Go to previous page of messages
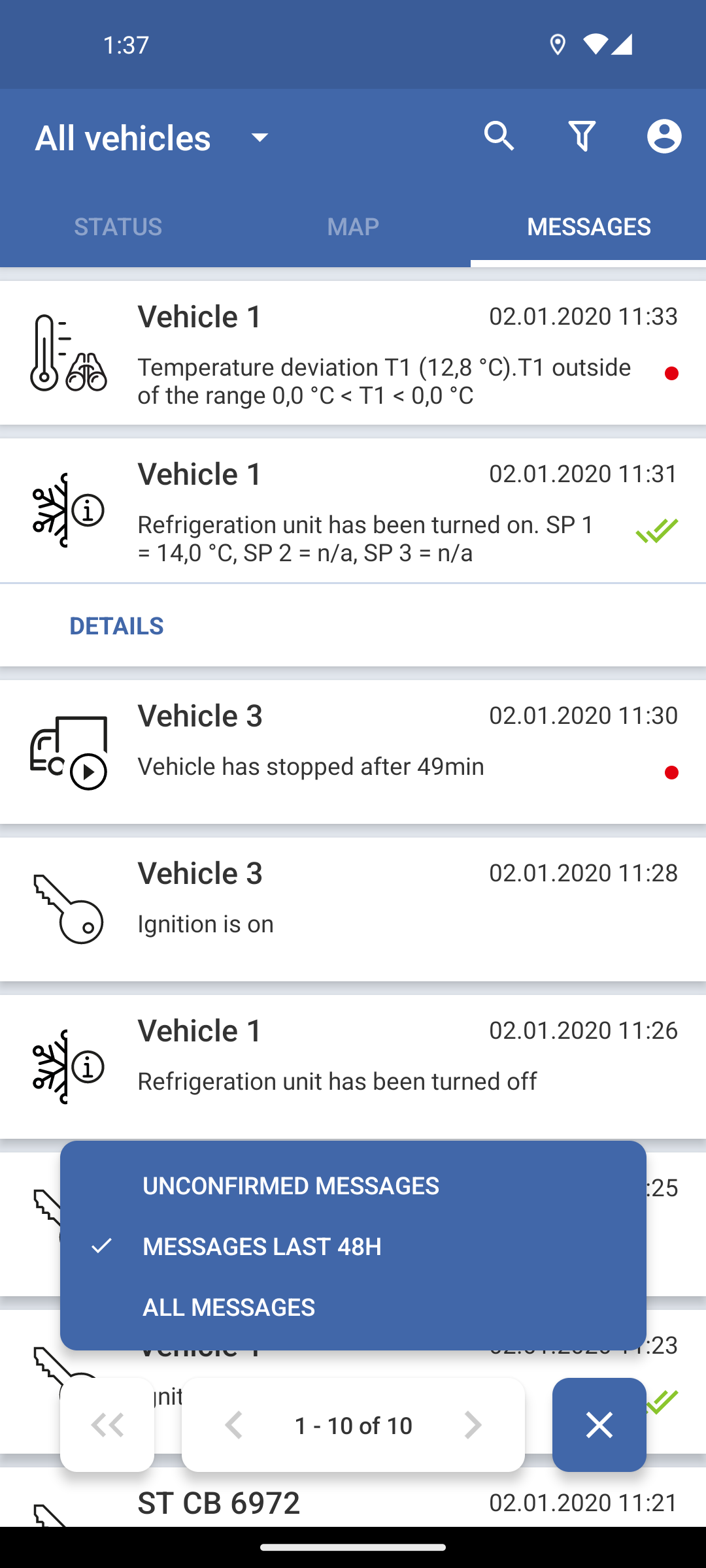Screen dimensions: 706x1568 234,1425
